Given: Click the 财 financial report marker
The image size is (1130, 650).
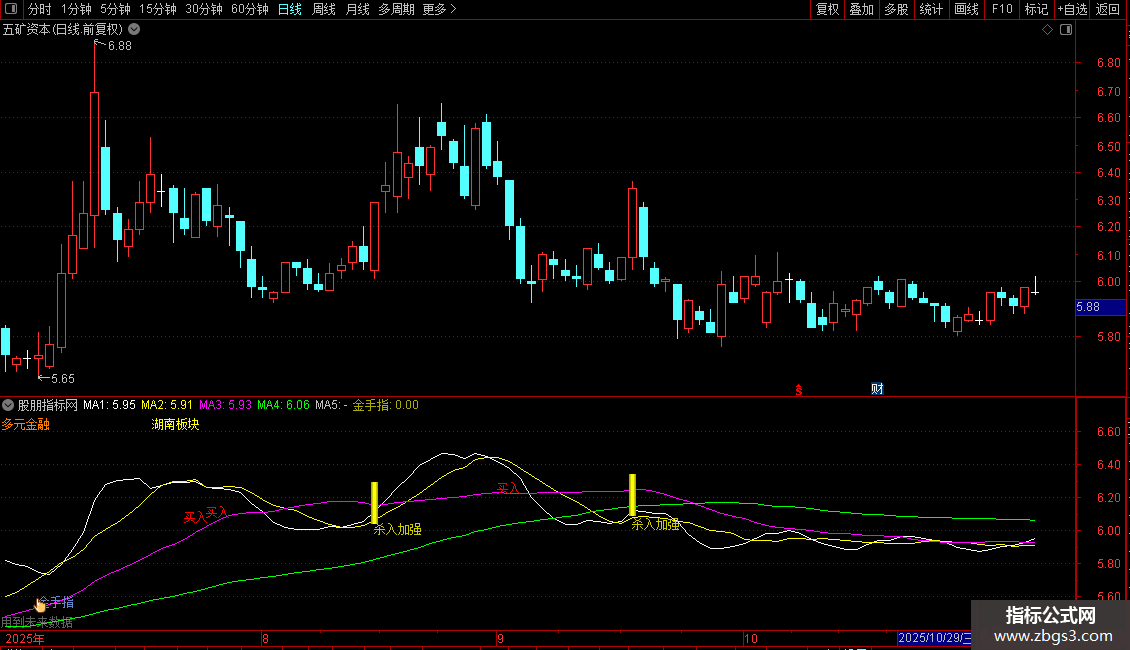Looking at the screenshot, I should 877,389.
